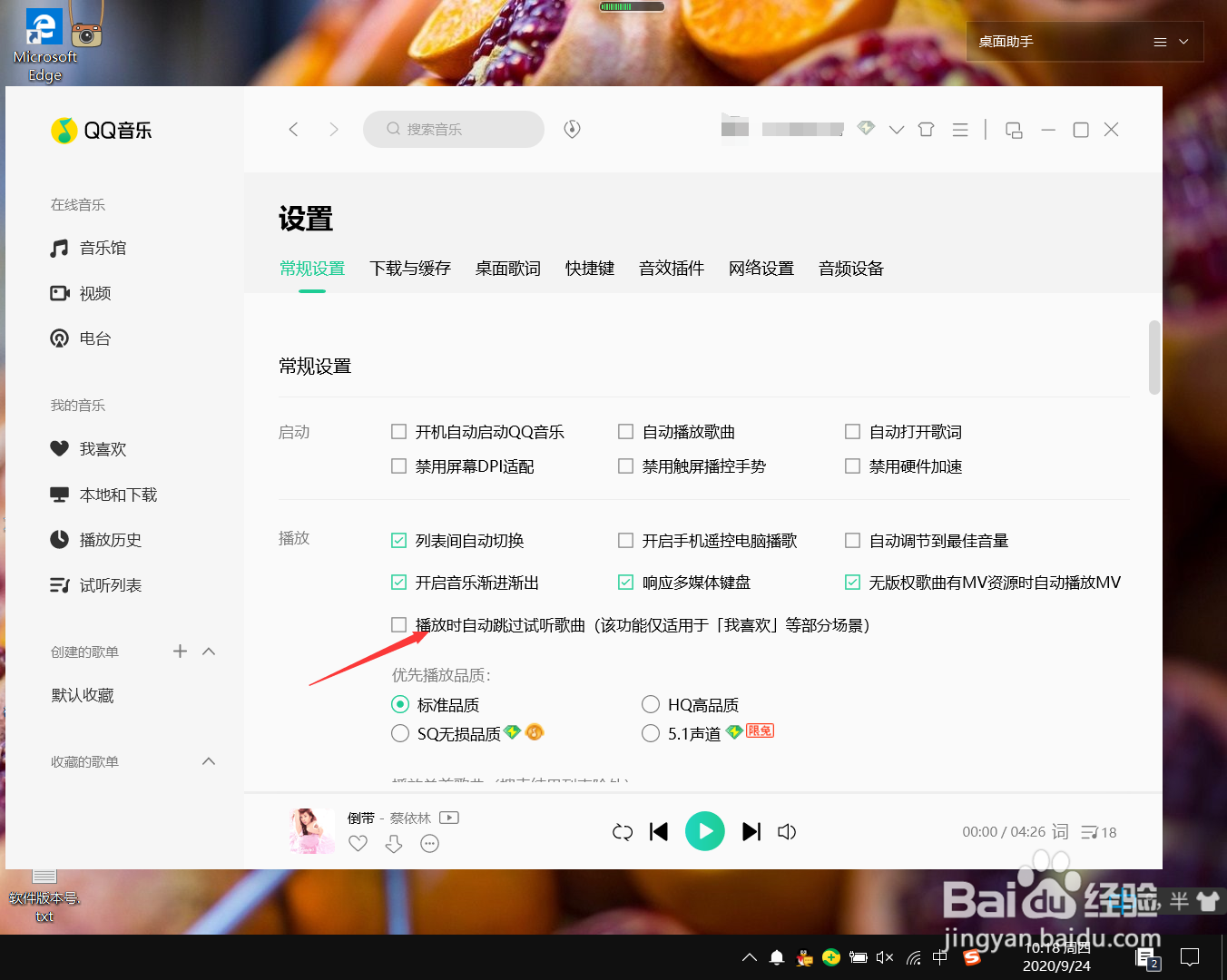Open 我喜欢 favorites list
The width and height of the screenshot is (1227, 980).
pyautogui.click(x=89, y=449)
